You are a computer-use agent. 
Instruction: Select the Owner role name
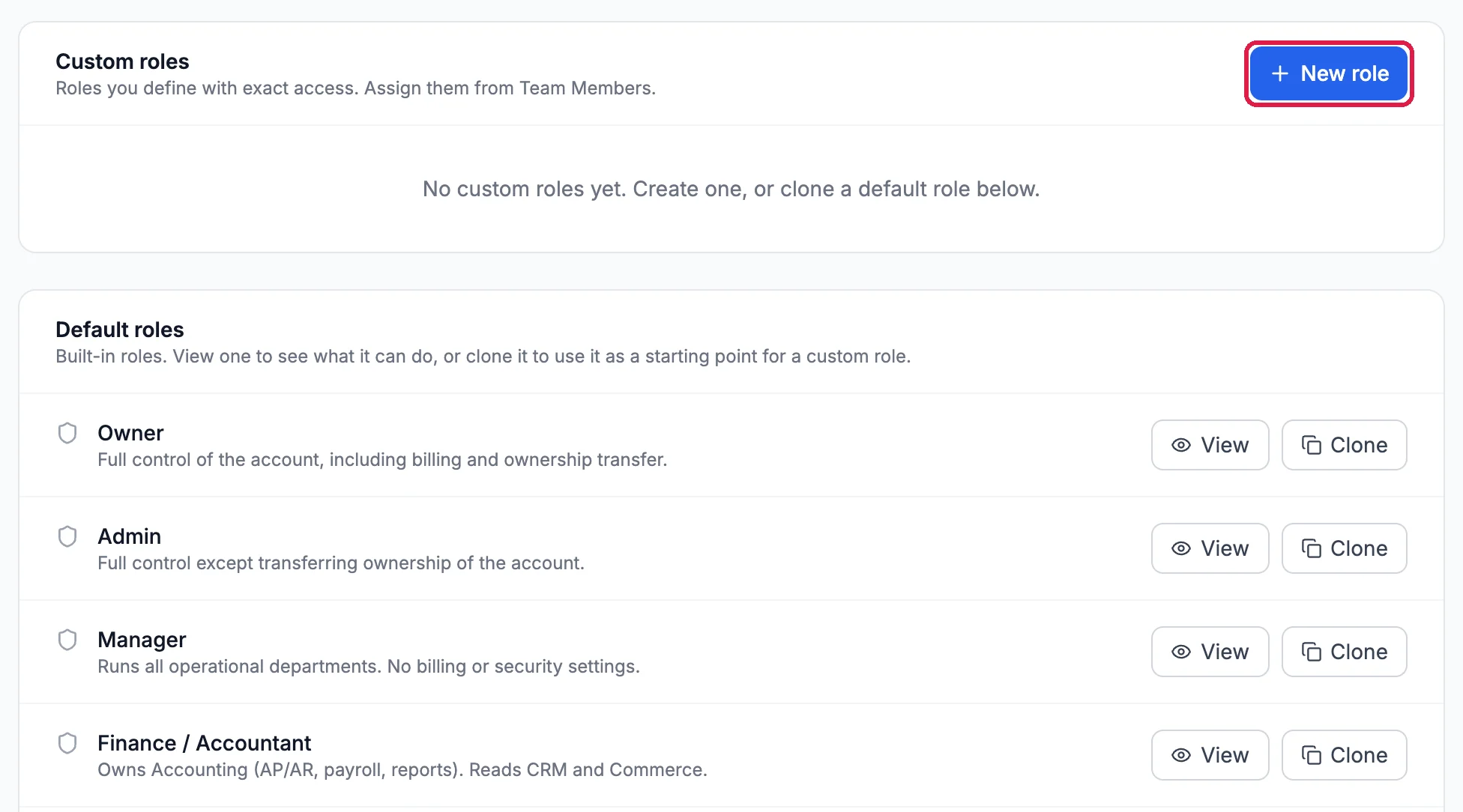[130, 433]
